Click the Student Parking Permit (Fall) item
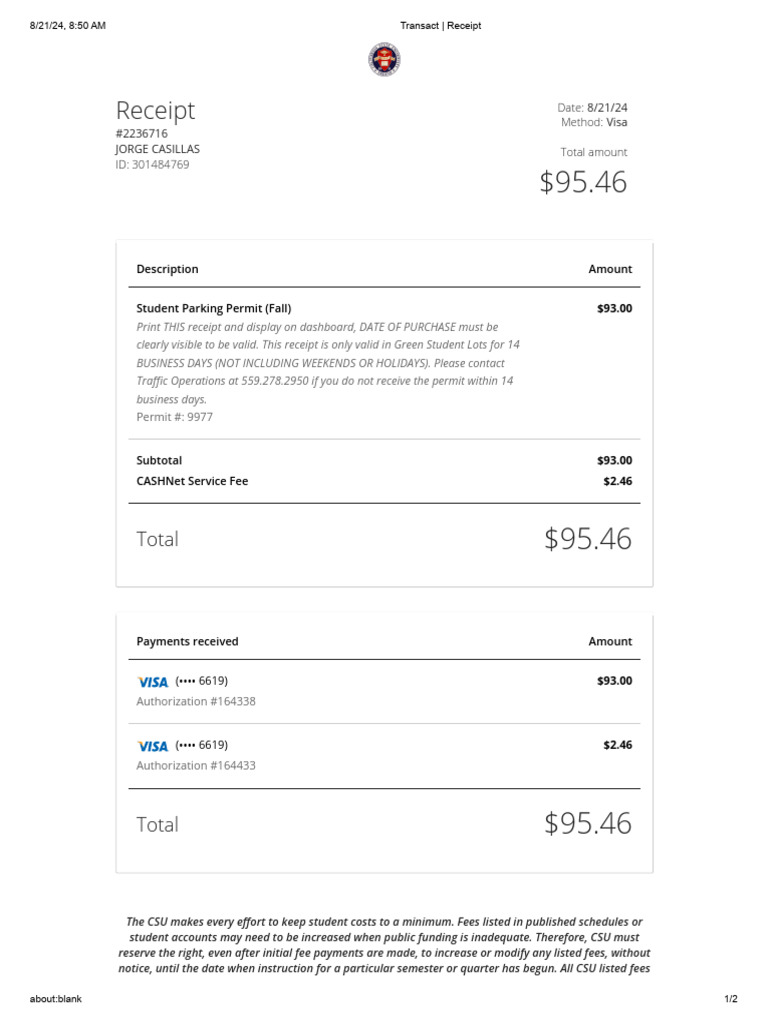Screen dimensions: 768x1024 pos(214,308)
